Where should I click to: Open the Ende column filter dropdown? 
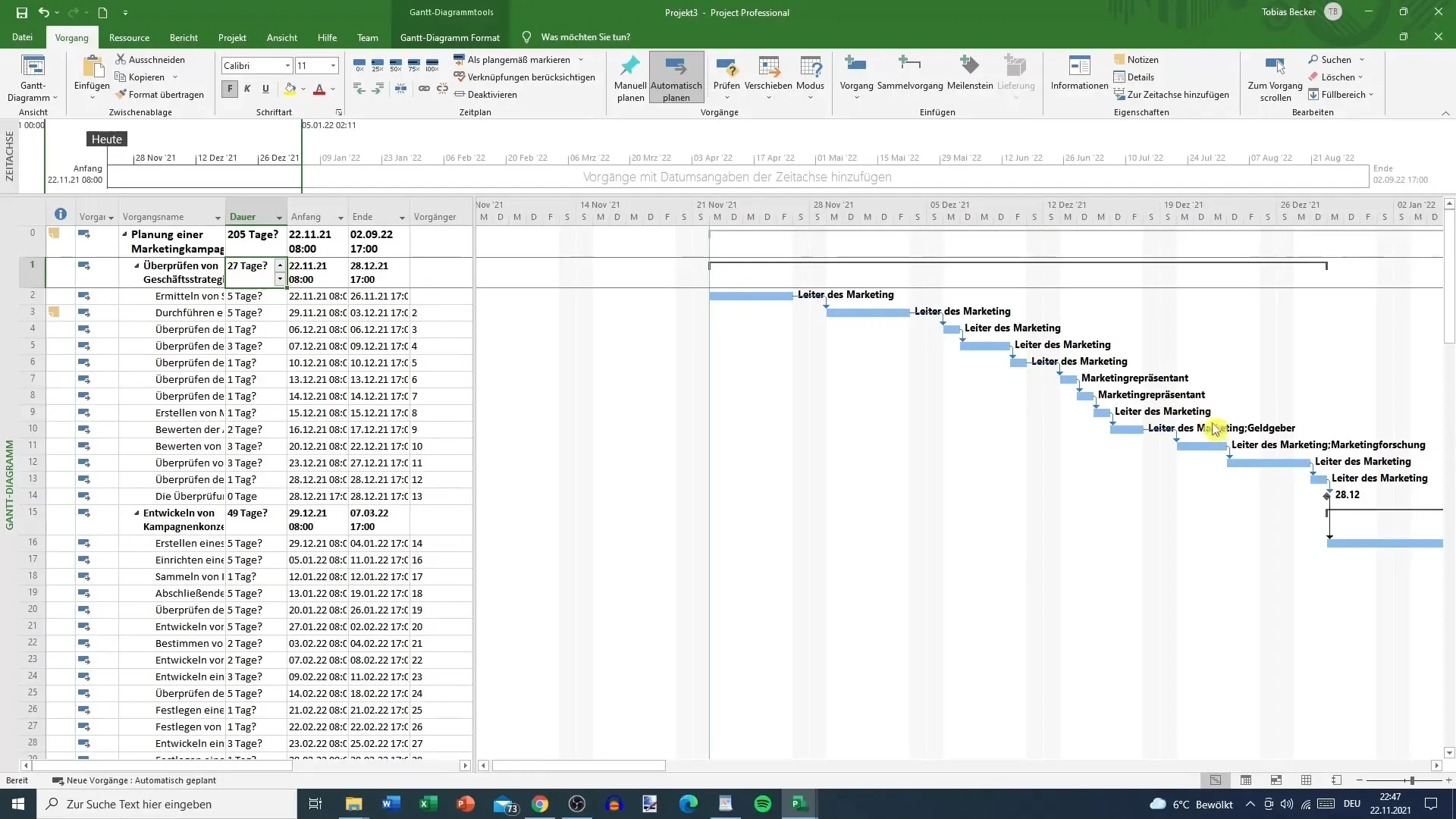tap(402, 218)
